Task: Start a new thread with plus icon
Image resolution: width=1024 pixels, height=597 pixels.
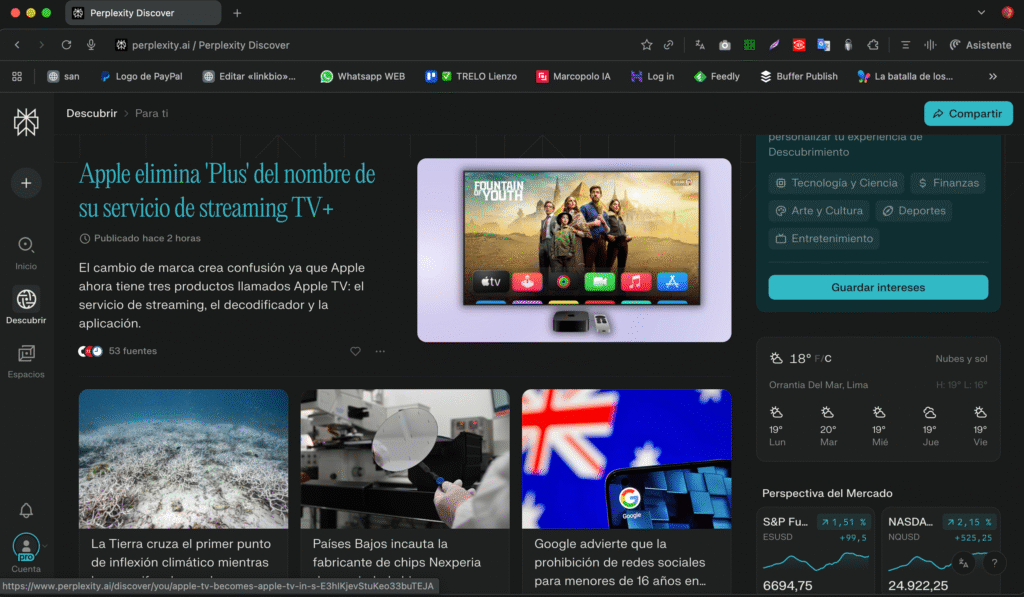Action: click(x=26, y=183)
